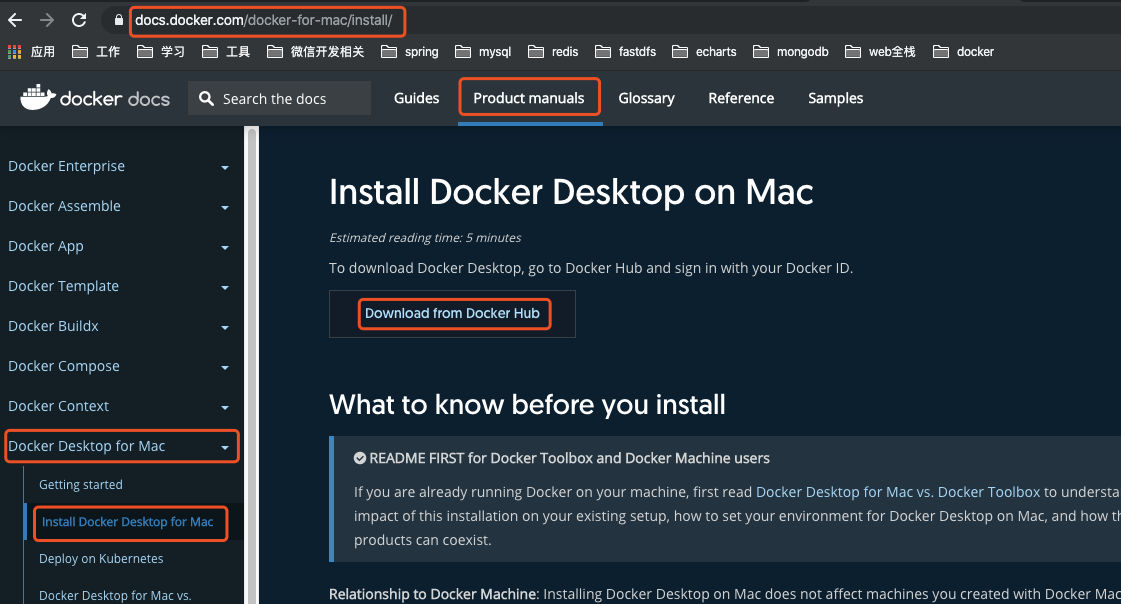Select Docker Context sidebar label
Image resolution: width=1121 pixels, height=604 pixels.
pyautogui.click(x=59, y=406)
